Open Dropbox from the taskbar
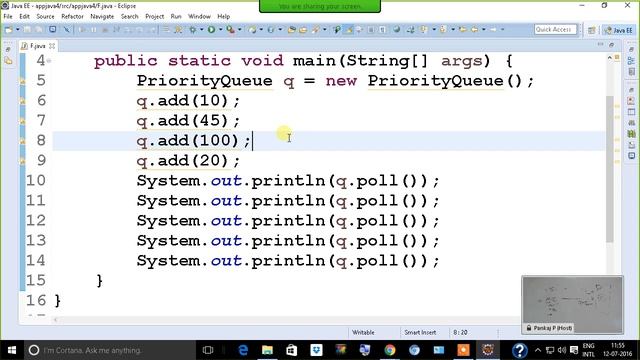The image size is (640, 360). coord(316,350)
